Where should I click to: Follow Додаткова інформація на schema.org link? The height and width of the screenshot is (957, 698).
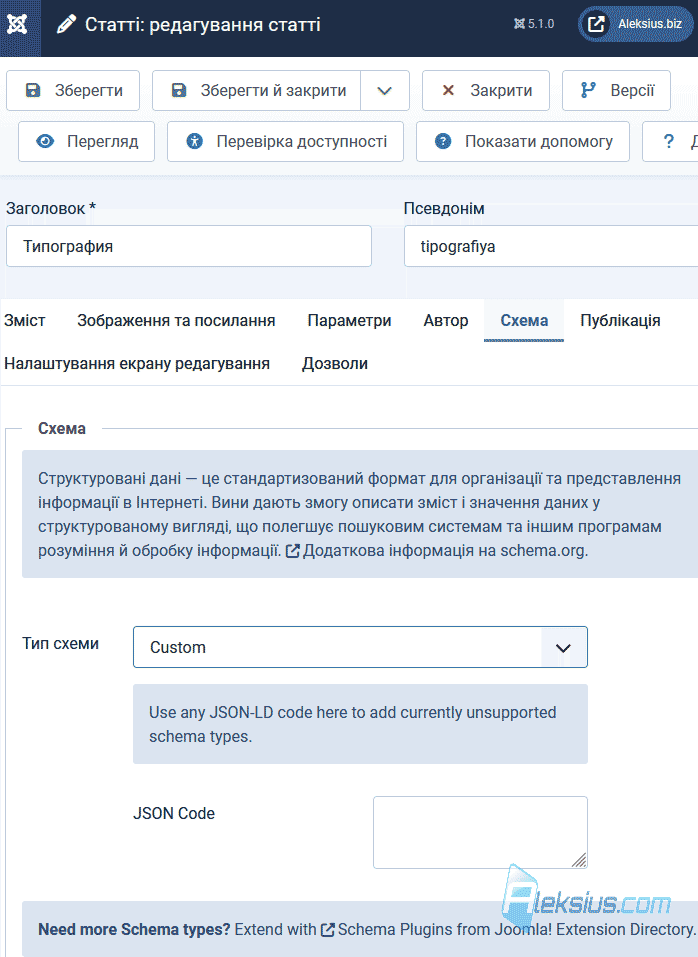coord(437,551)
